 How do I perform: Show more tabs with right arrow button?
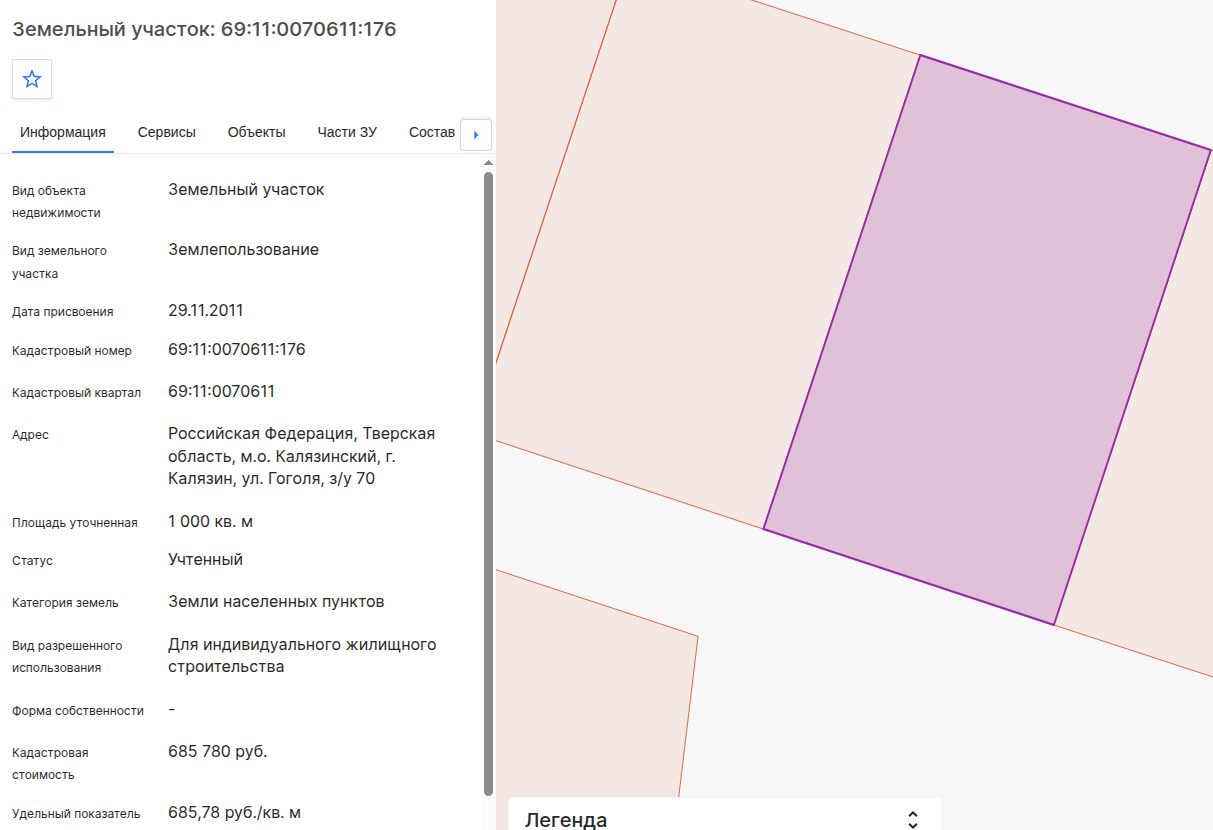476,134
